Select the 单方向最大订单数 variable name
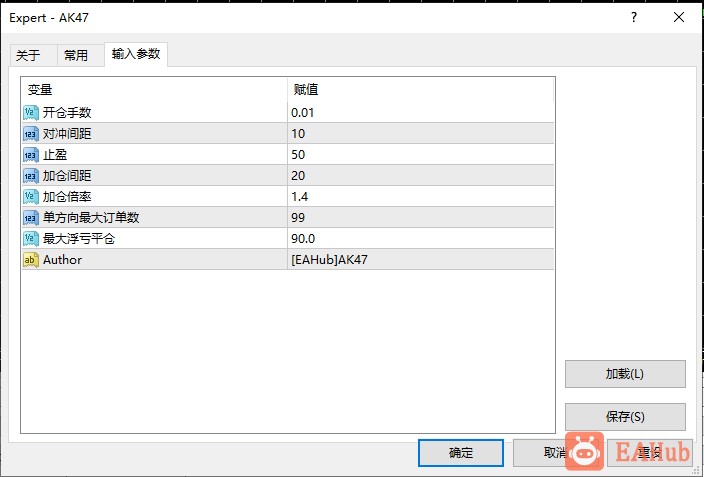The image size is (704, 477). pyautogui.click(x=91, y=218)
